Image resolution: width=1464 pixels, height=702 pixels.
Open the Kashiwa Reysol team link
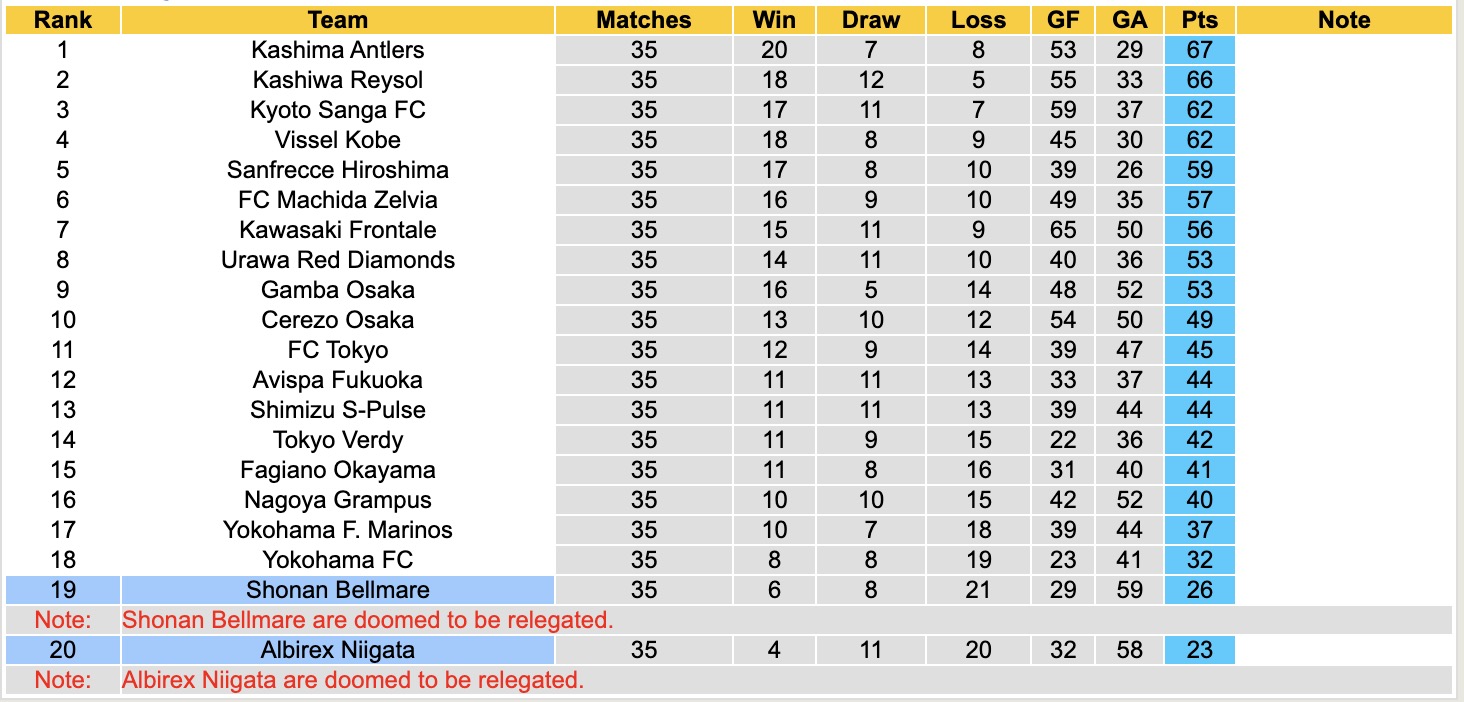click(x=338, y=80)
